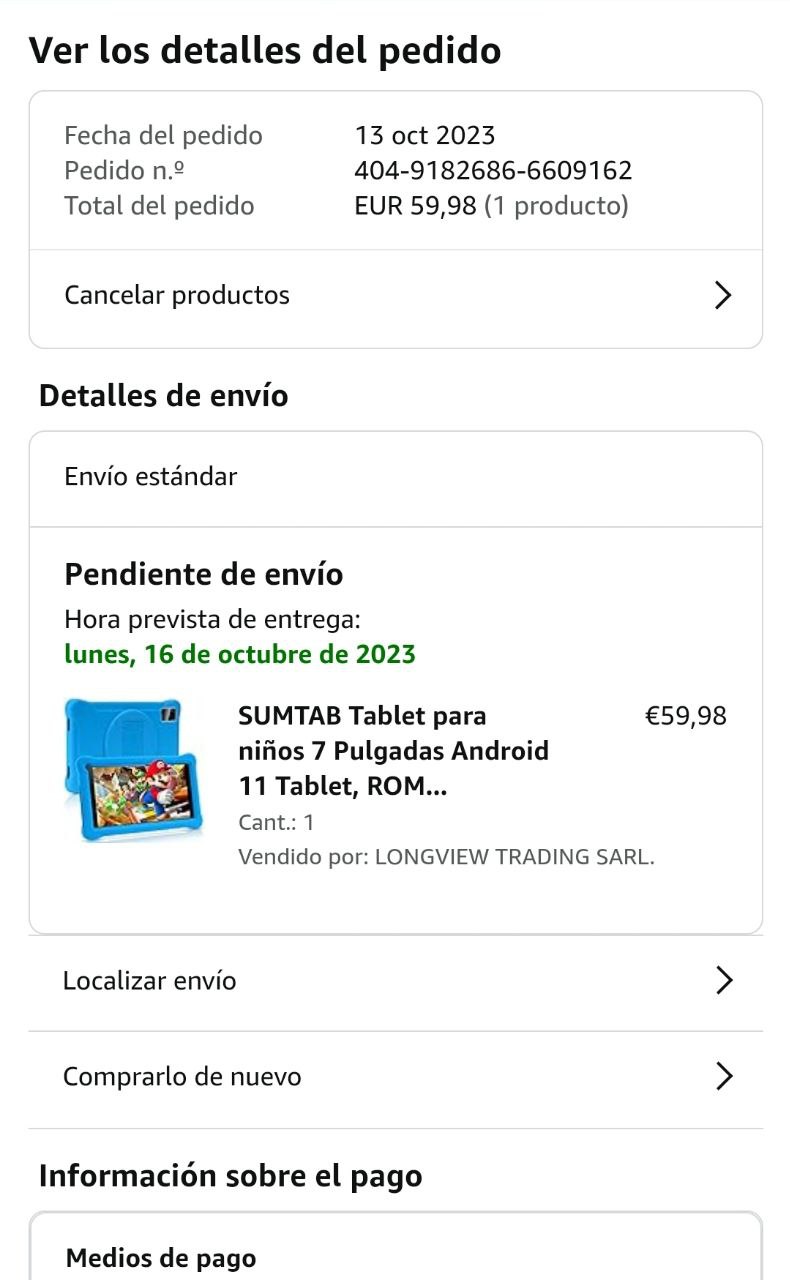Tap the Ver los detalles del pedido title
The image size is (790, 1280).
point(265,50)
